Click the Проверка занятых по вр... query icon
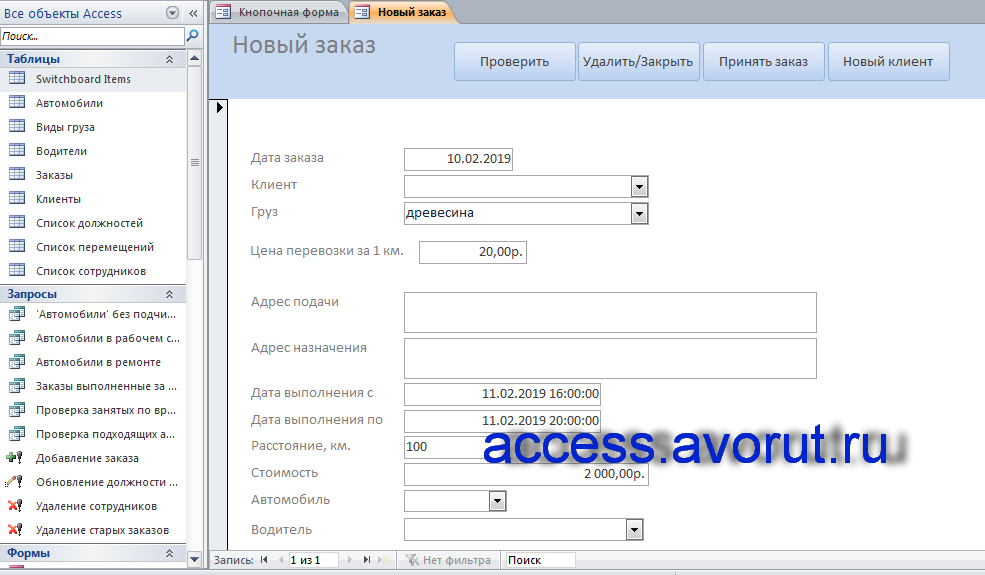The width and height of the screenshot is (985, 575). coord(17,409)
